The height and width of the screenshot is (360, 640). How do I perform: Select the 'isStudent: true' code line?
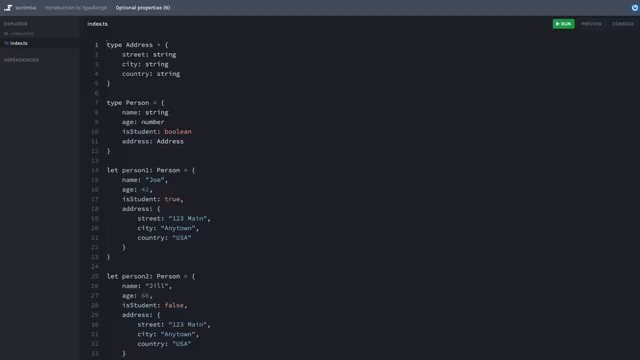point(153,199)
